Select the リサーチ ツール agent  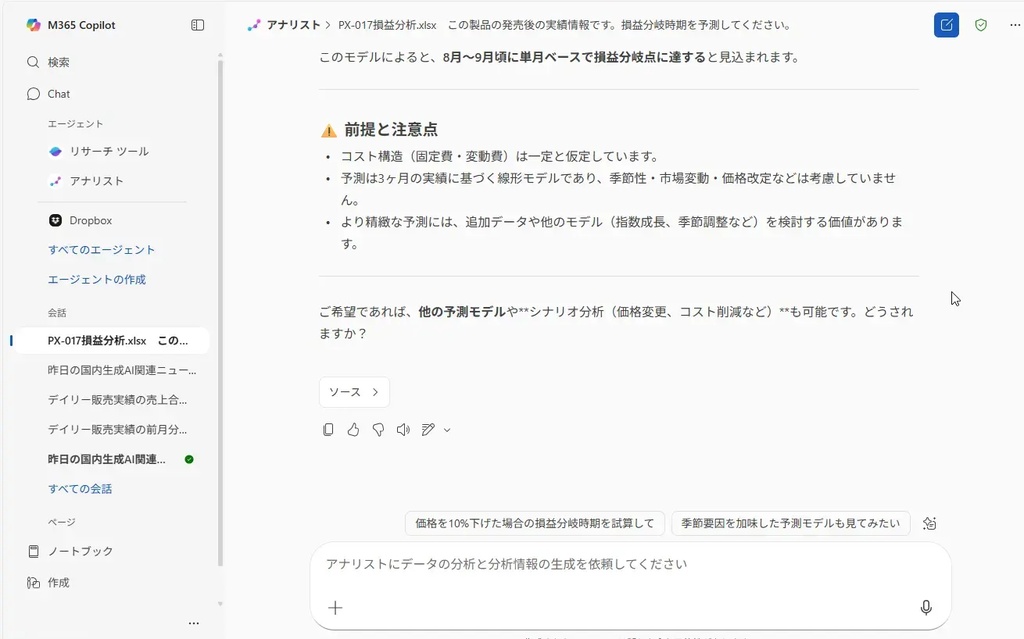pyautogui.click(x=108, y=152)
